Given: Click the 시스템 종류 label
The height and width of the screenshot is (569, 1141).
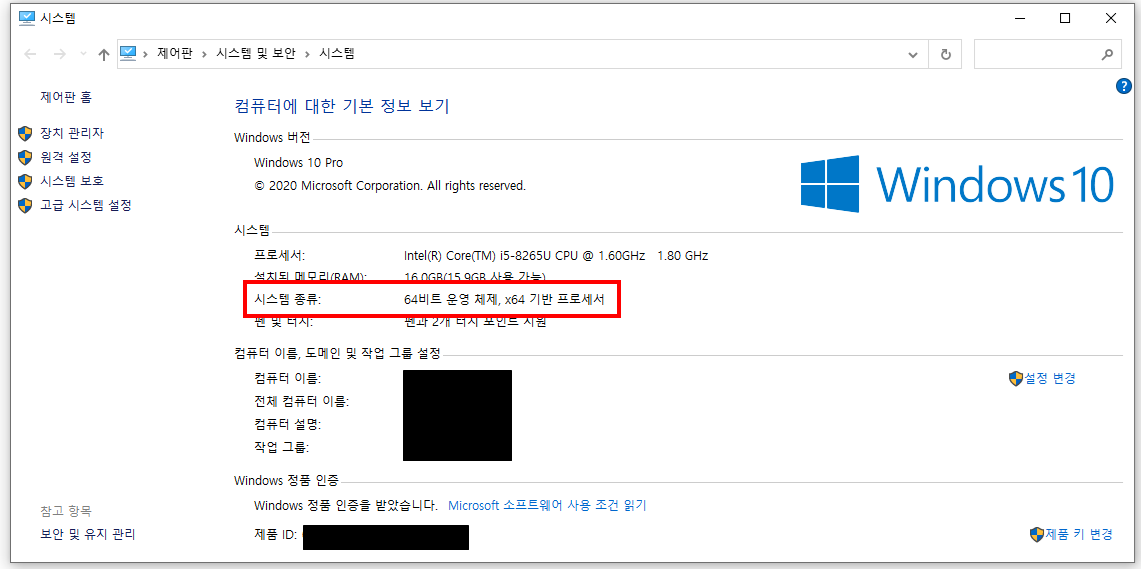Looking at the screenshot, I should coord(287,299).
